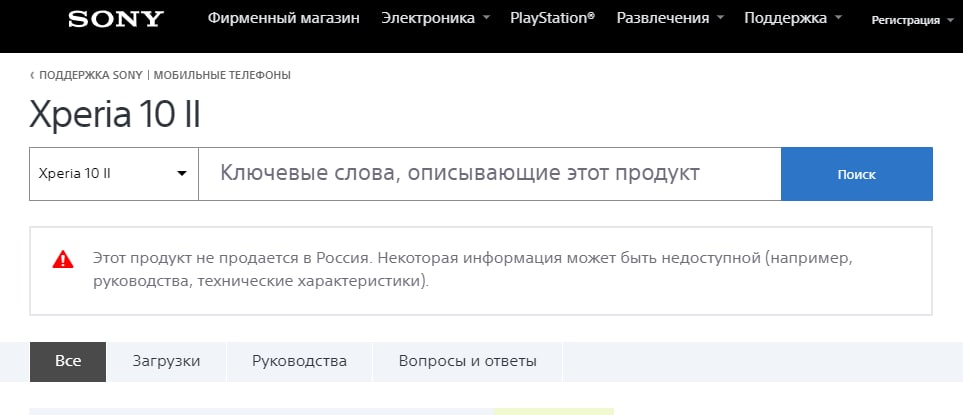
Task: Open the Фирменный магазин link
Action: pyautogui.click(x=284, y=18)
